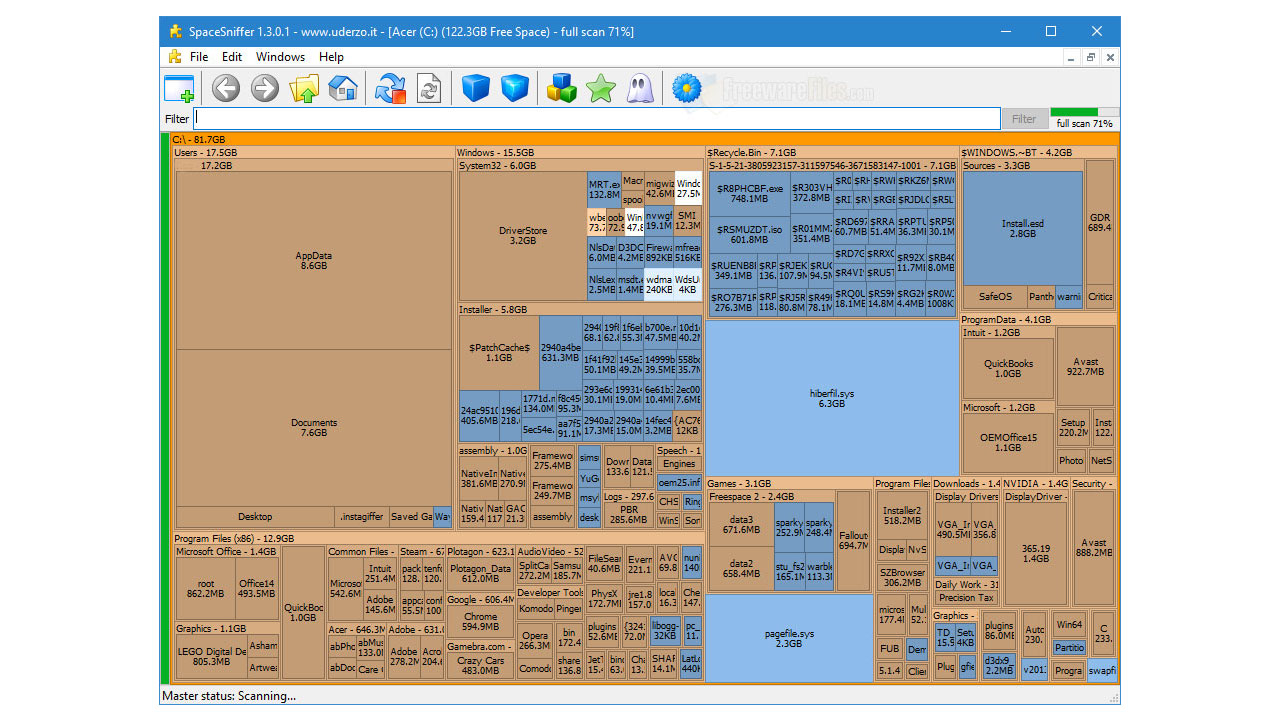Image resolution: width=1280 pixels, height=720 pixels.
Task: Select the Desktop folder block
Action: pos(255,517)
